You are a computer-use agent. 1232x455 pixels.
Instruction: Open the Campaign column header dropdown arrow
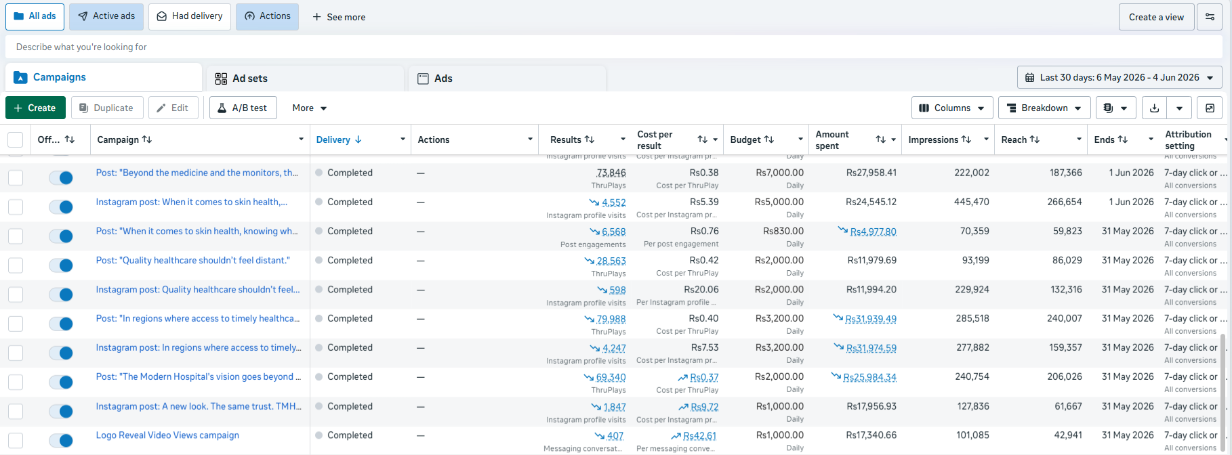302,140
